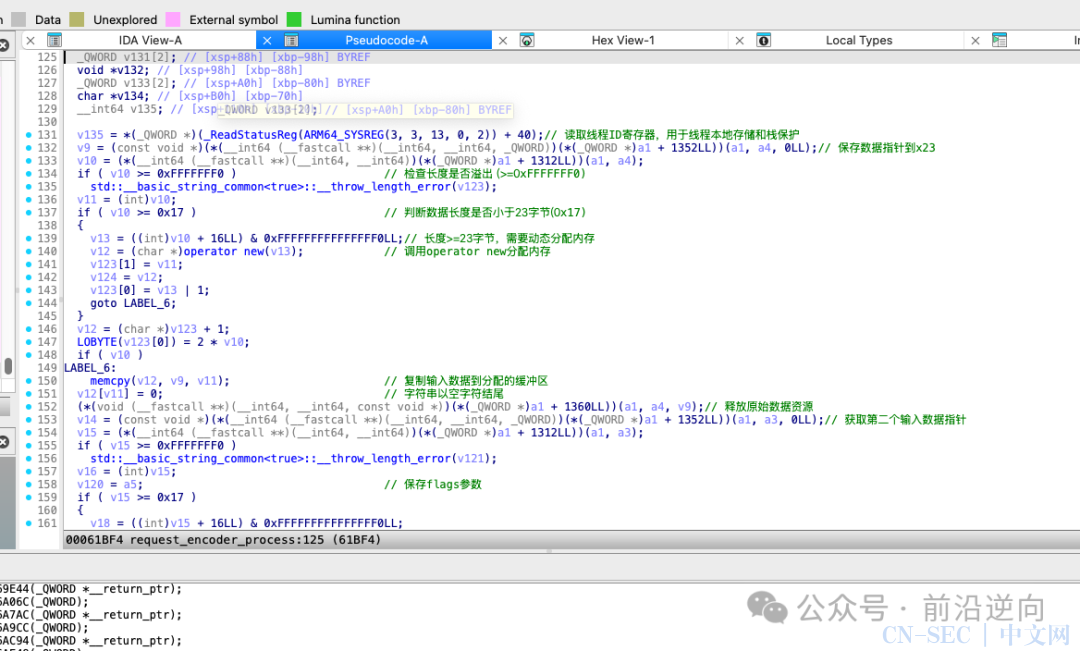This screenshot has height=651, width=1080.
Task: Click 'v16 = (int)v15;' on line 157
Action: coord(127,472)
